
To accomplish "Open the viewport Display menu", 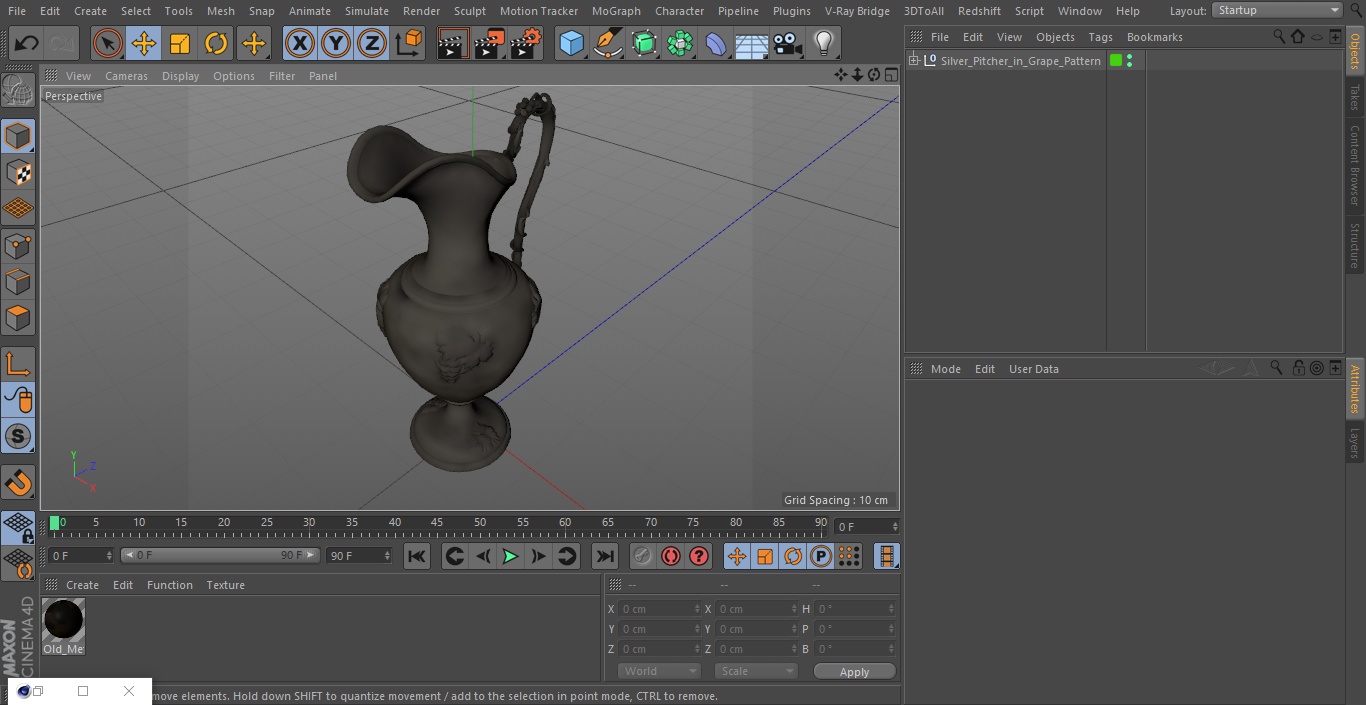I will tap(180, 76).
